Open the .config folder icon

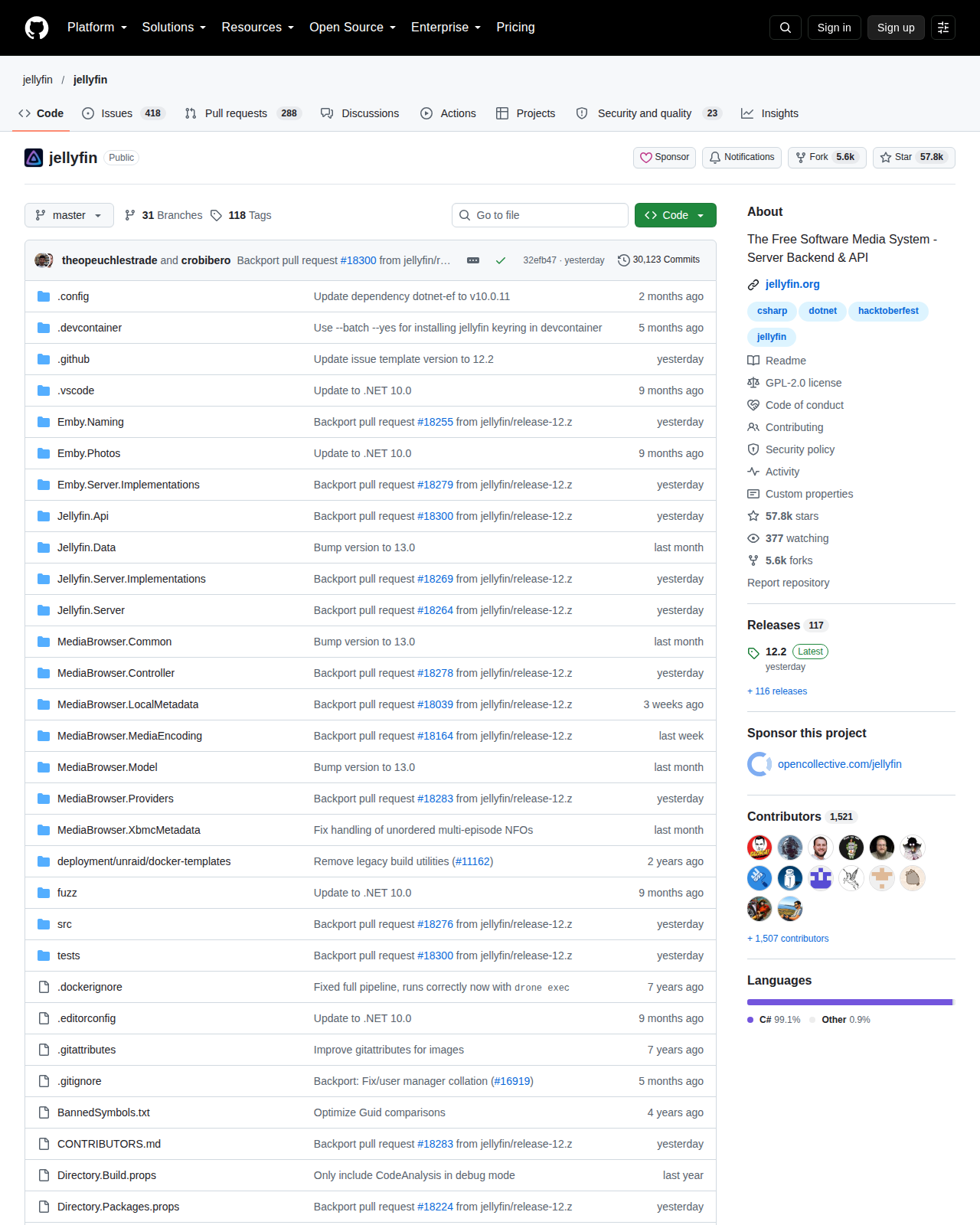click(44, 296)
